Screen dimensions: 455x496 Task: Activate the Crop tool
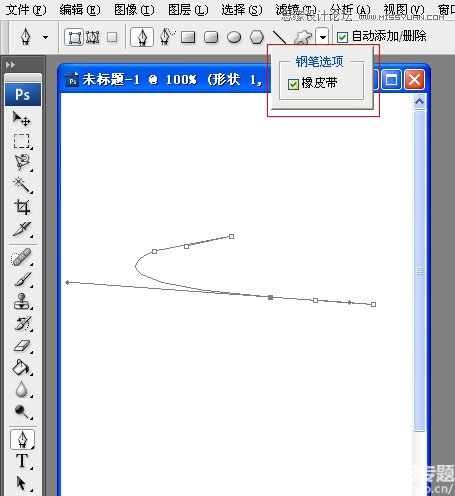(x=22, y=207)
